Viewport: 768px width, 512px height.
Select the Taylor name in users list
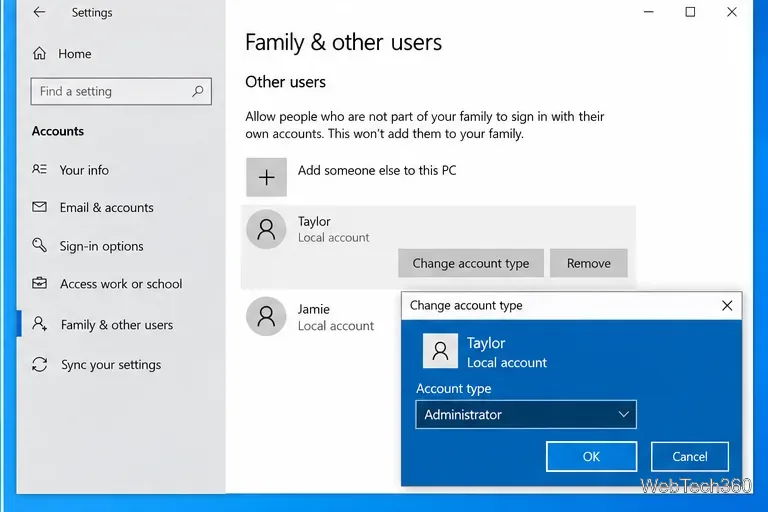314,221
